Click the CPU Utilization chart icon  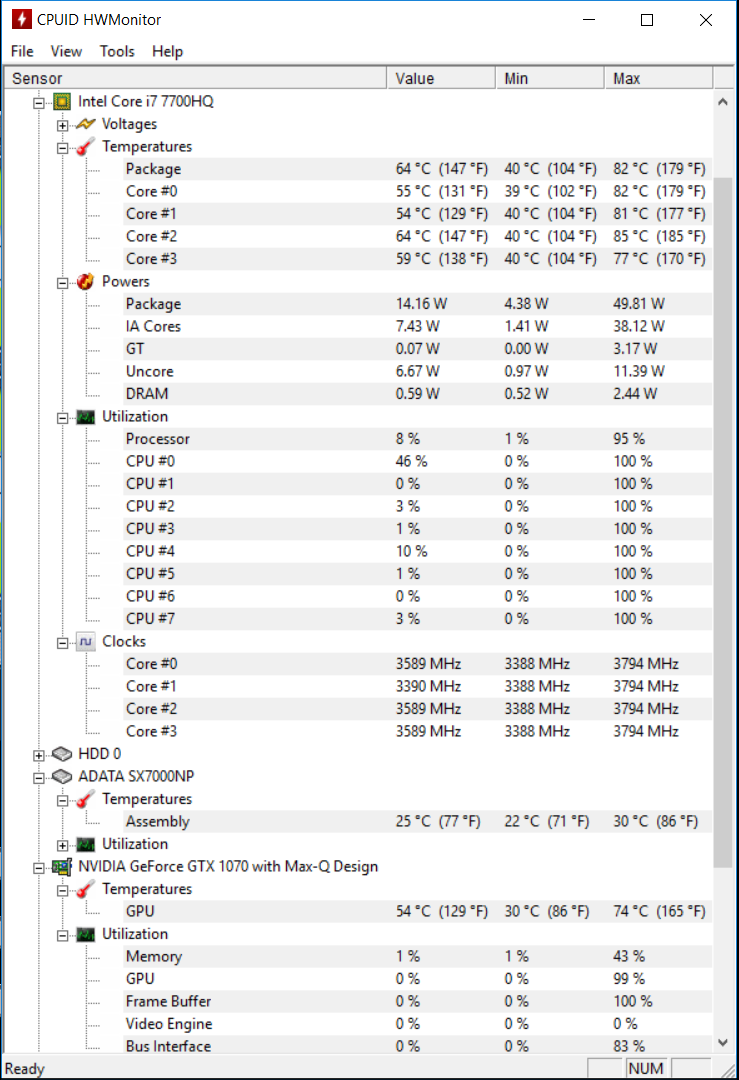(x=85, y=417)
